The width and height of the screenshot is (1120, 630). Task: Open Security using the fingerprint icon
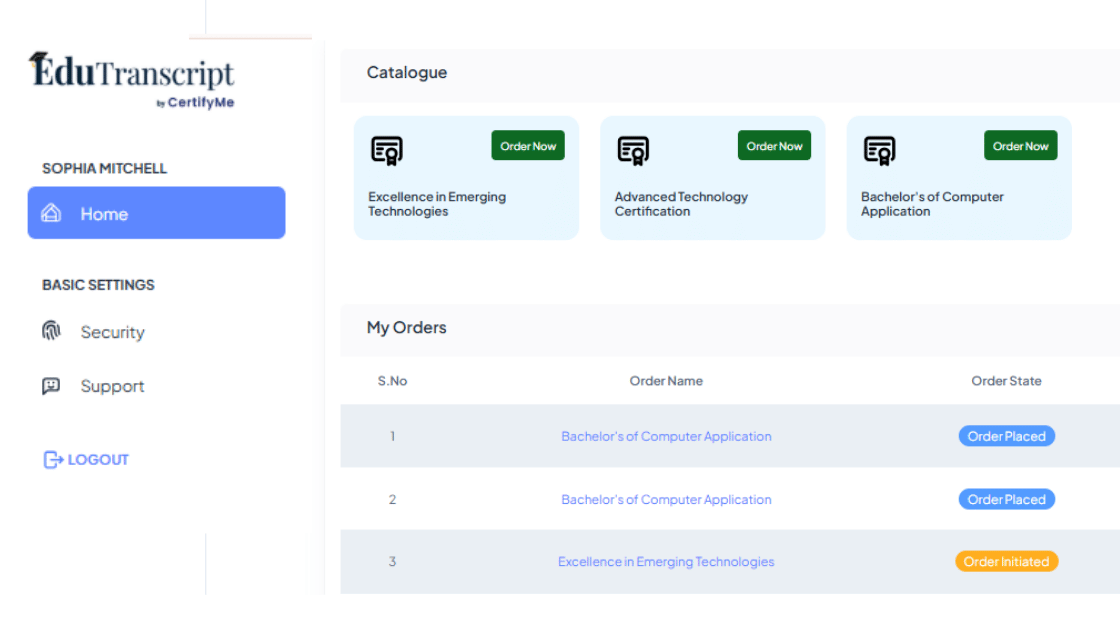(52, 331)
